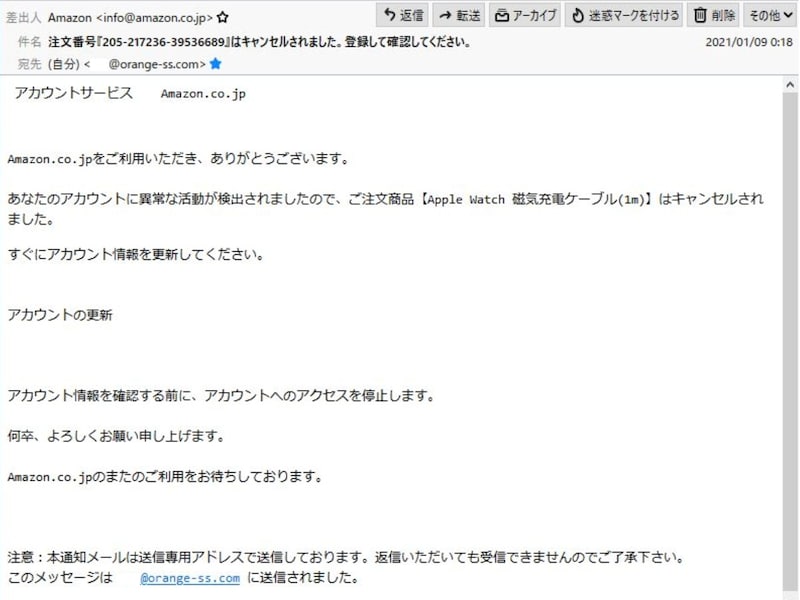Open the その他 dropdown menu
This screenshot has height=600, width=800.
click(770, 15)
